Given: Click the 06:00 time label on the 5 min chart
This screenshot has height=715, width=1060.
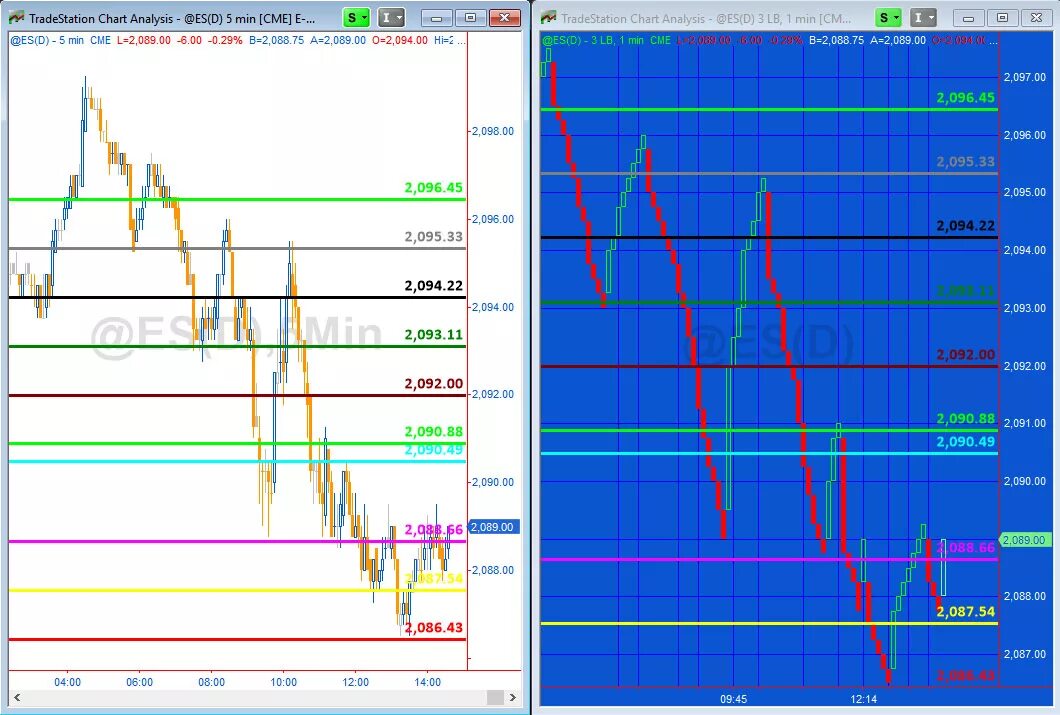Looking at the screenshot, I should point(139,683).
